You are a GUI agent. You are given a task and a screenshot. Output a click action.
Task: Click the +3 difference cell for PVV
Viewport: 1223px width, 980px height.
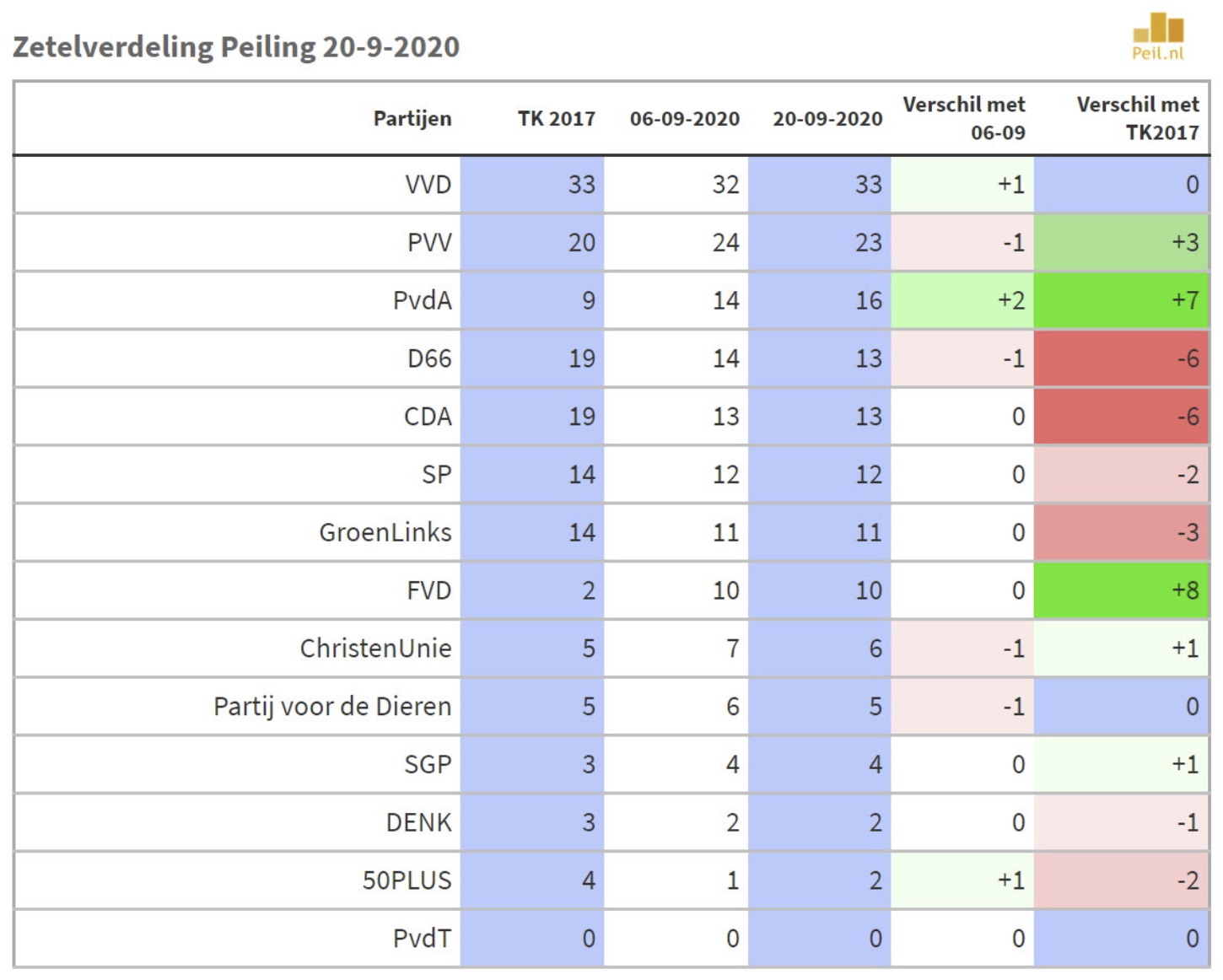tap(1121, 243)
